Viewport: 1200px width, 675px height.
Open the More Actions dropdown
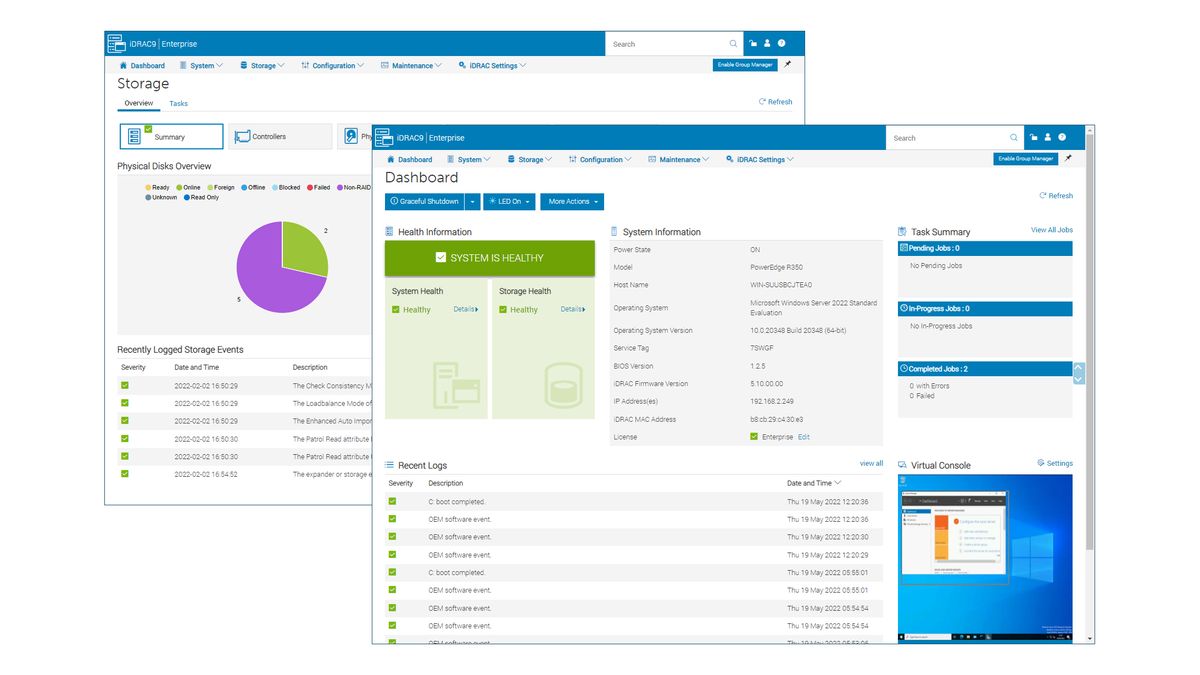[572, 202]
